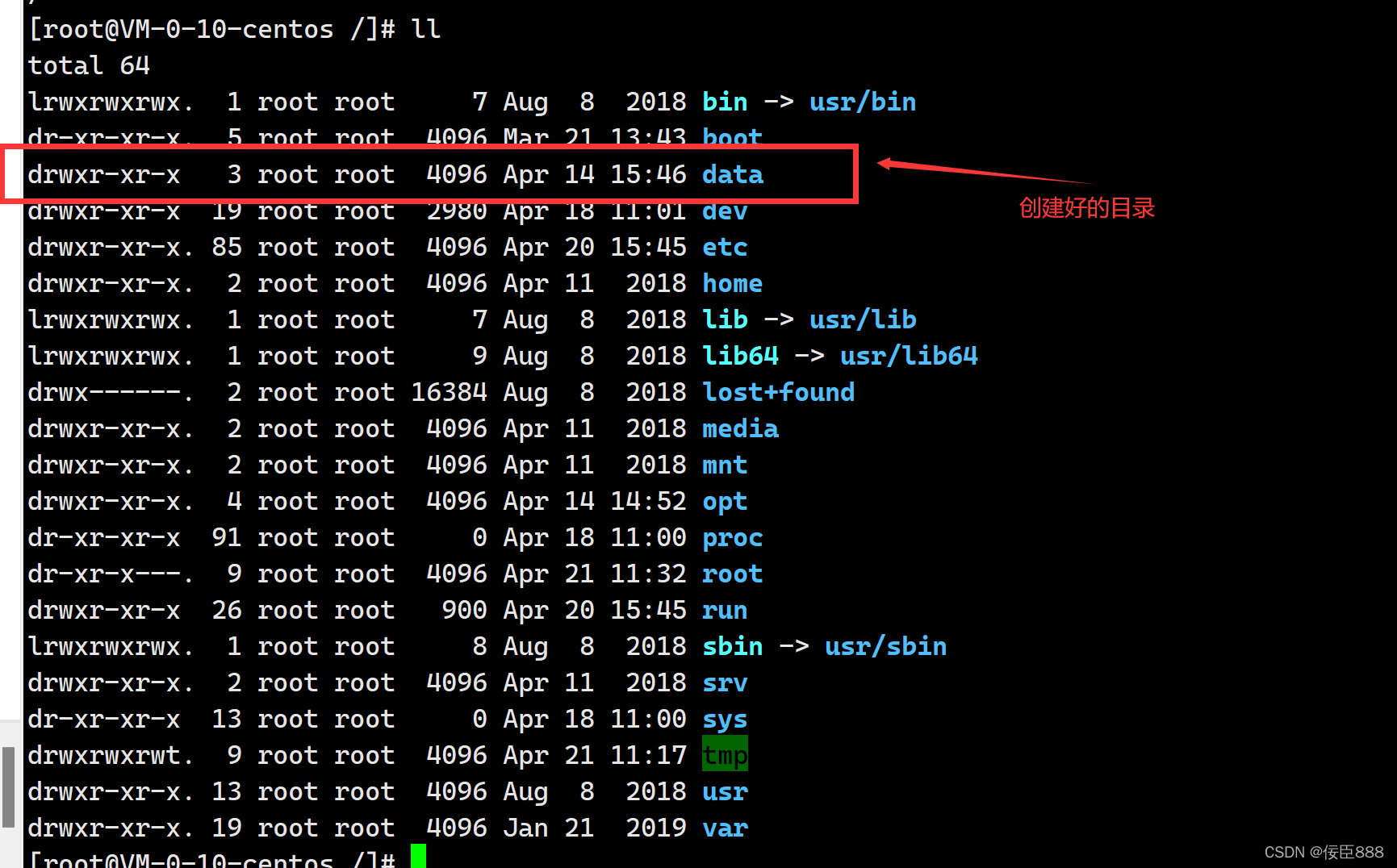The height and width of the screenshot is (868, 1397).
Task: Click link count '91' in proc row
Action: [227, 537]
